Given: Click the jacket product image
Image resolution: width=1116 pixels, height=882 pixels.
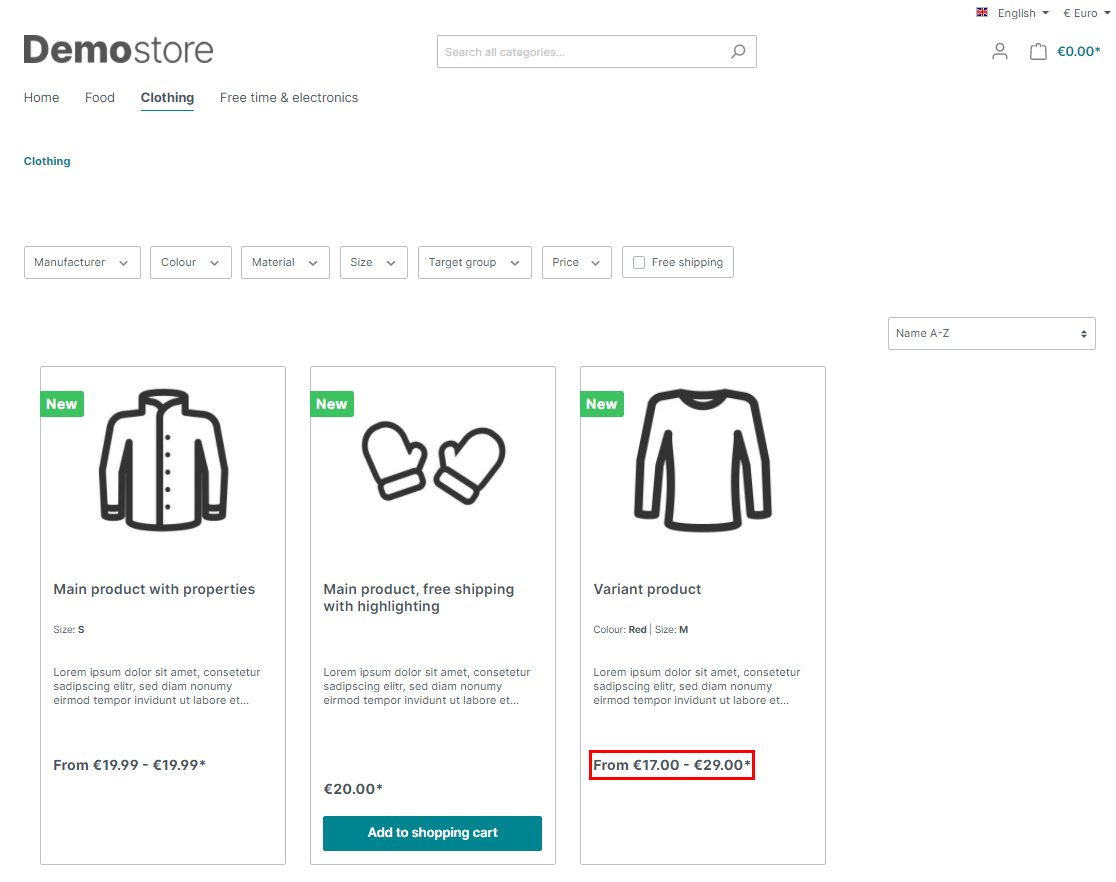Looking at the screenshot, I should point(163,459).
